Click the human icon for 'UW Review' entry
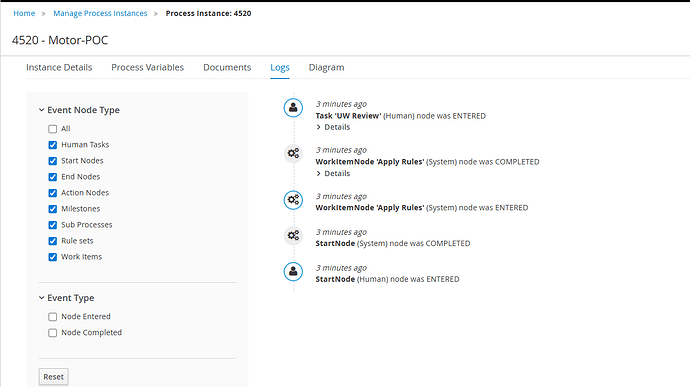This screenshot has height=387, width=690. [x=293, y=108]
